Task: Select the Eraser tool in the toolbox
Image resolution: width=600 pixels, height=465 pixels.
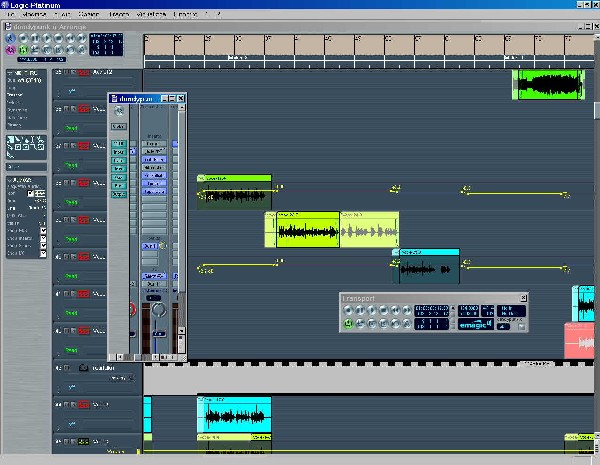Action: [26, 140]
